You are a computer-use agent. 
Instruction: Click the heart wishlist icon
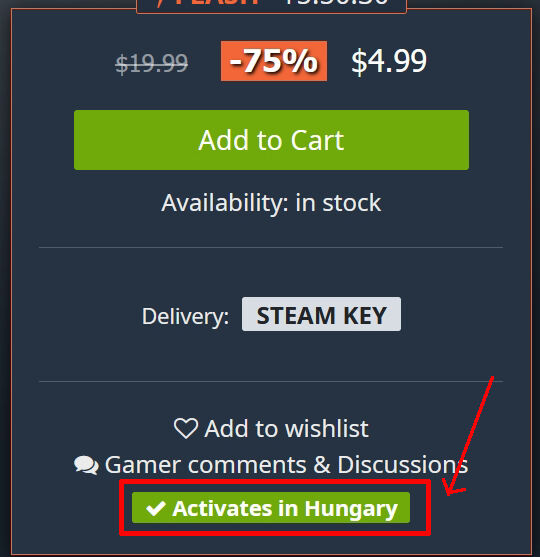coord(186,428)
